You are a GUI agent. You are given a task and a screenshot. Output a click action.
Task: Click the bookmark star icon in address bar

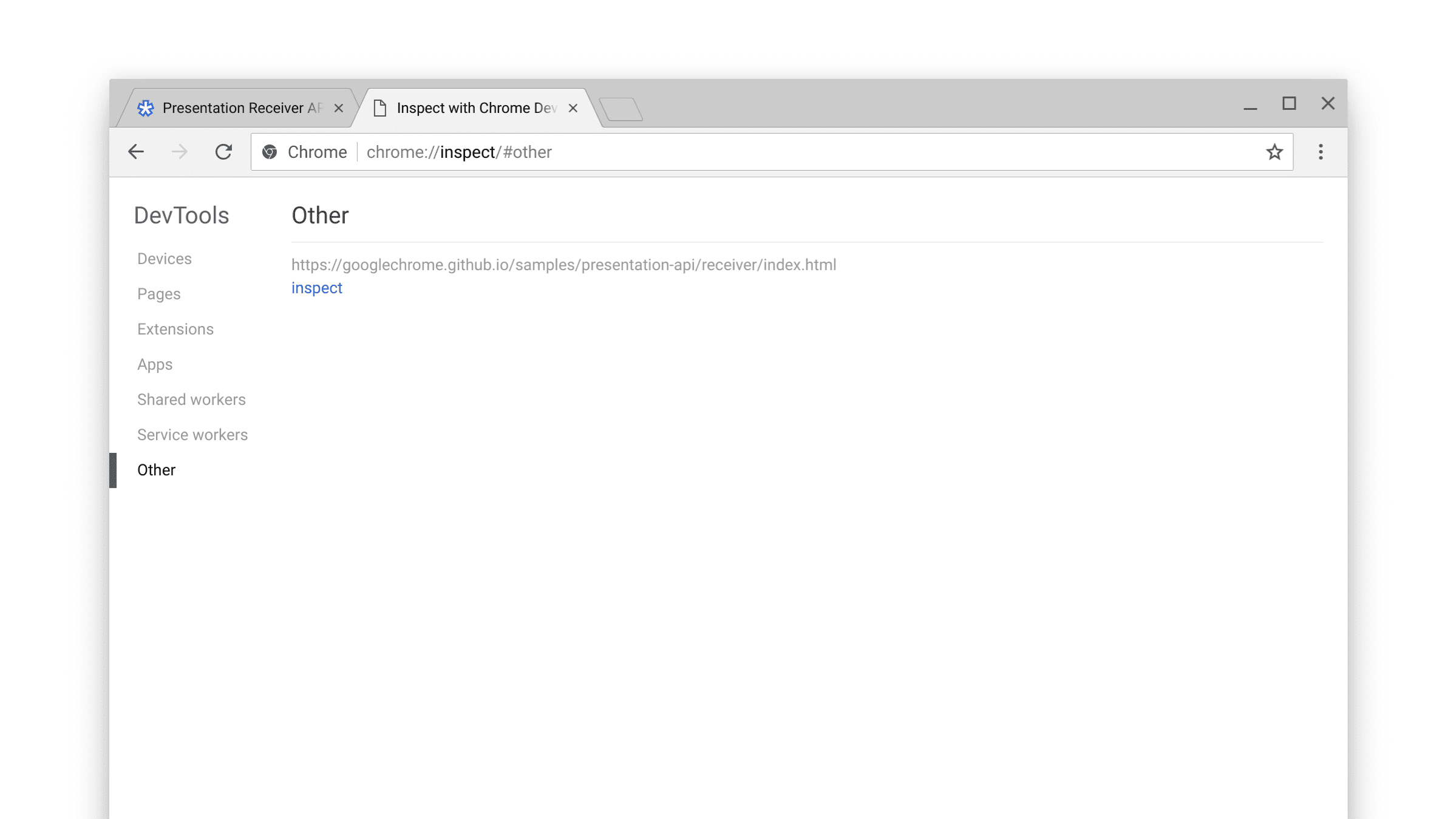pos(1275,152)
